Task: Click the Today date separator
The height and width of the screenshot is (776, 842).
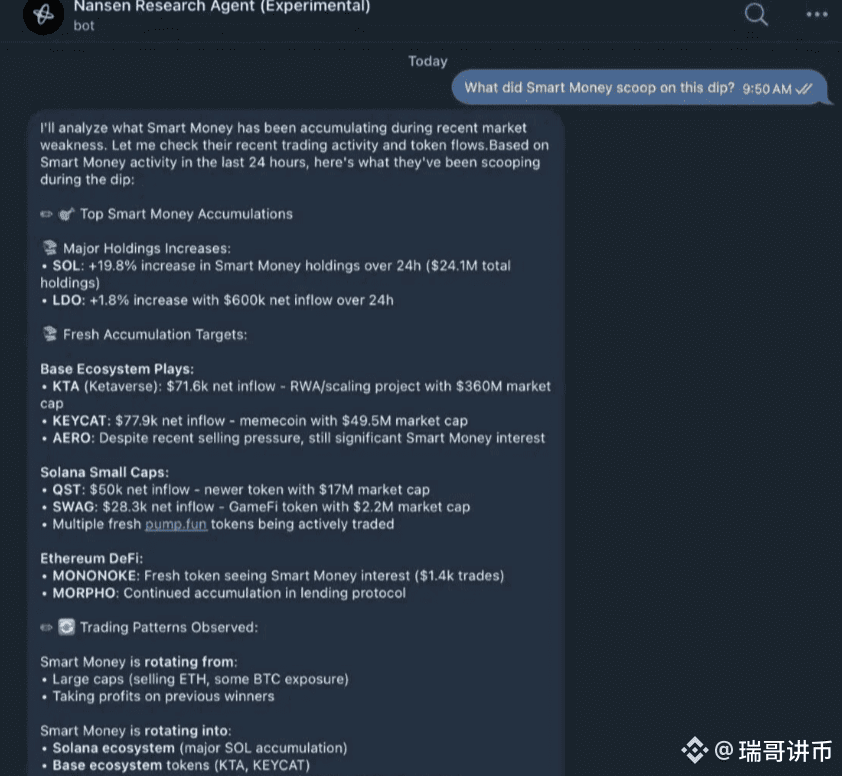Action: (427, 61)
